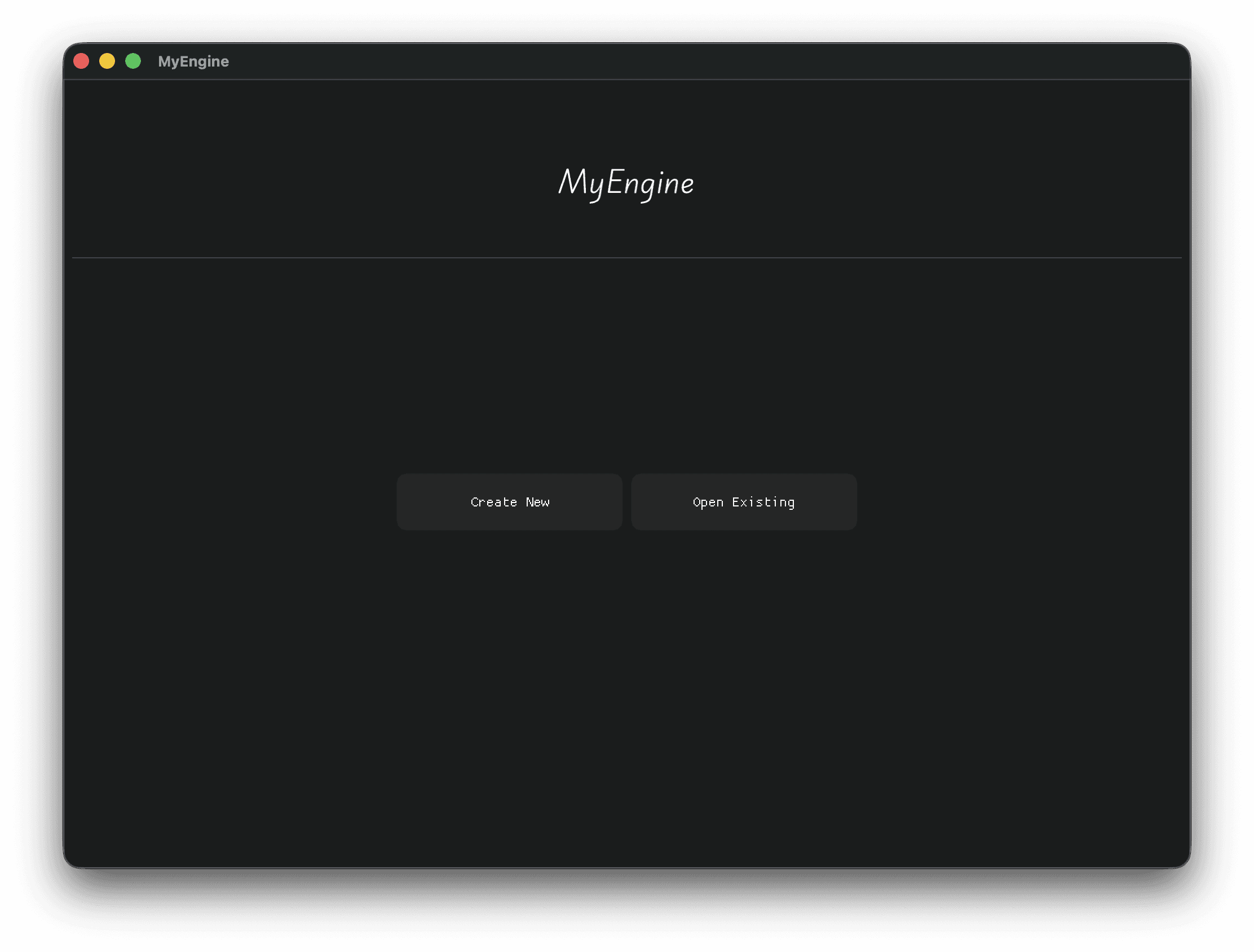This screenshot has height=952, width=1254.
Task: Close the window with red button
Action: tap(81, 61)
